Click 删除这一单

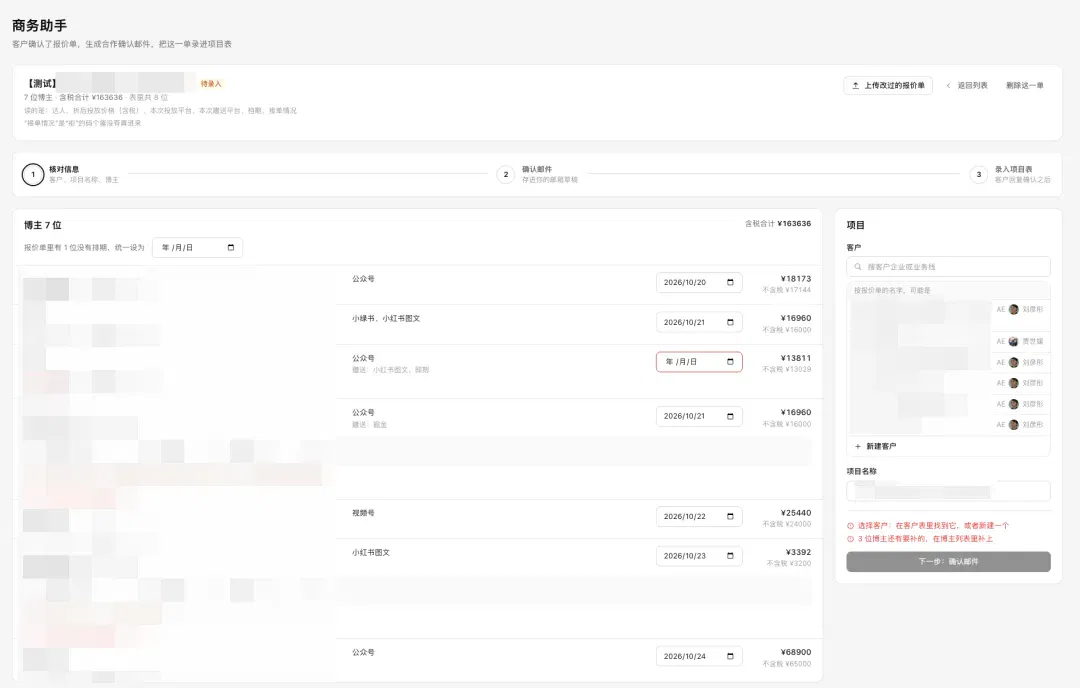pyautogui.click(x=1024, y=85)
